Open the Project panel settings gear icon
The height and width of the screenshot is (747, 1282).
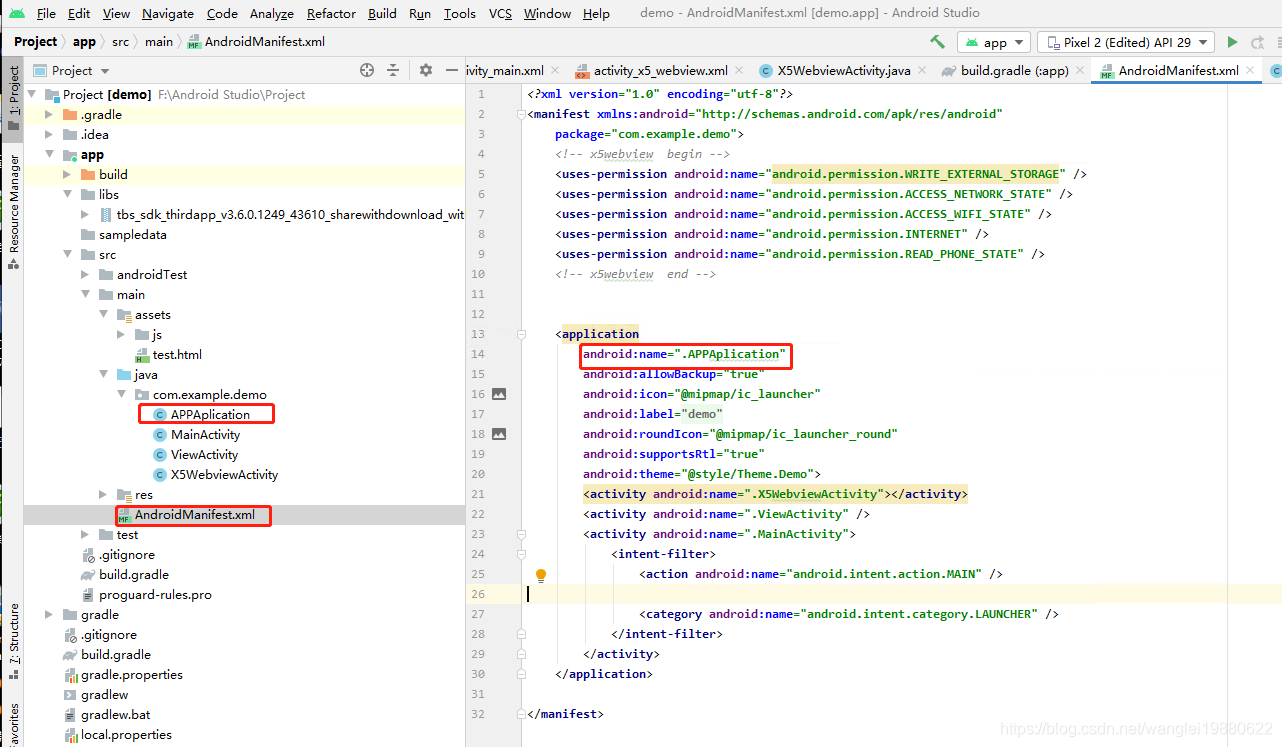coord(425,70)
